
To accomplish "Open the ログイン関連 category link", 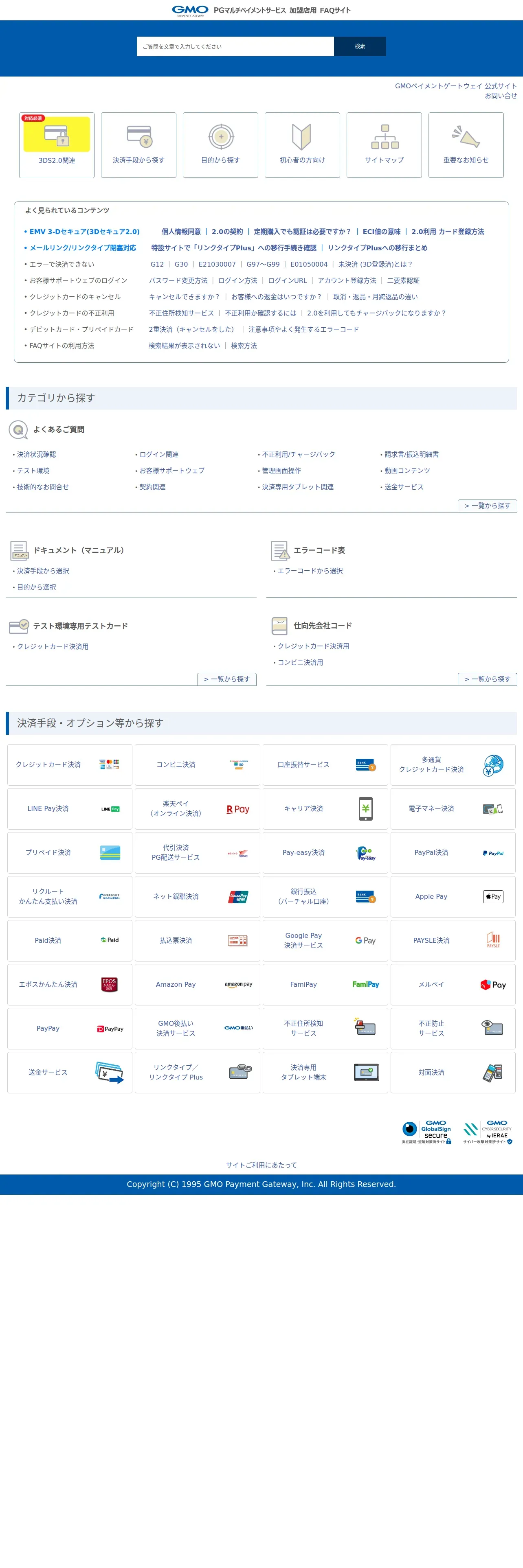I will tap(159, 455).
